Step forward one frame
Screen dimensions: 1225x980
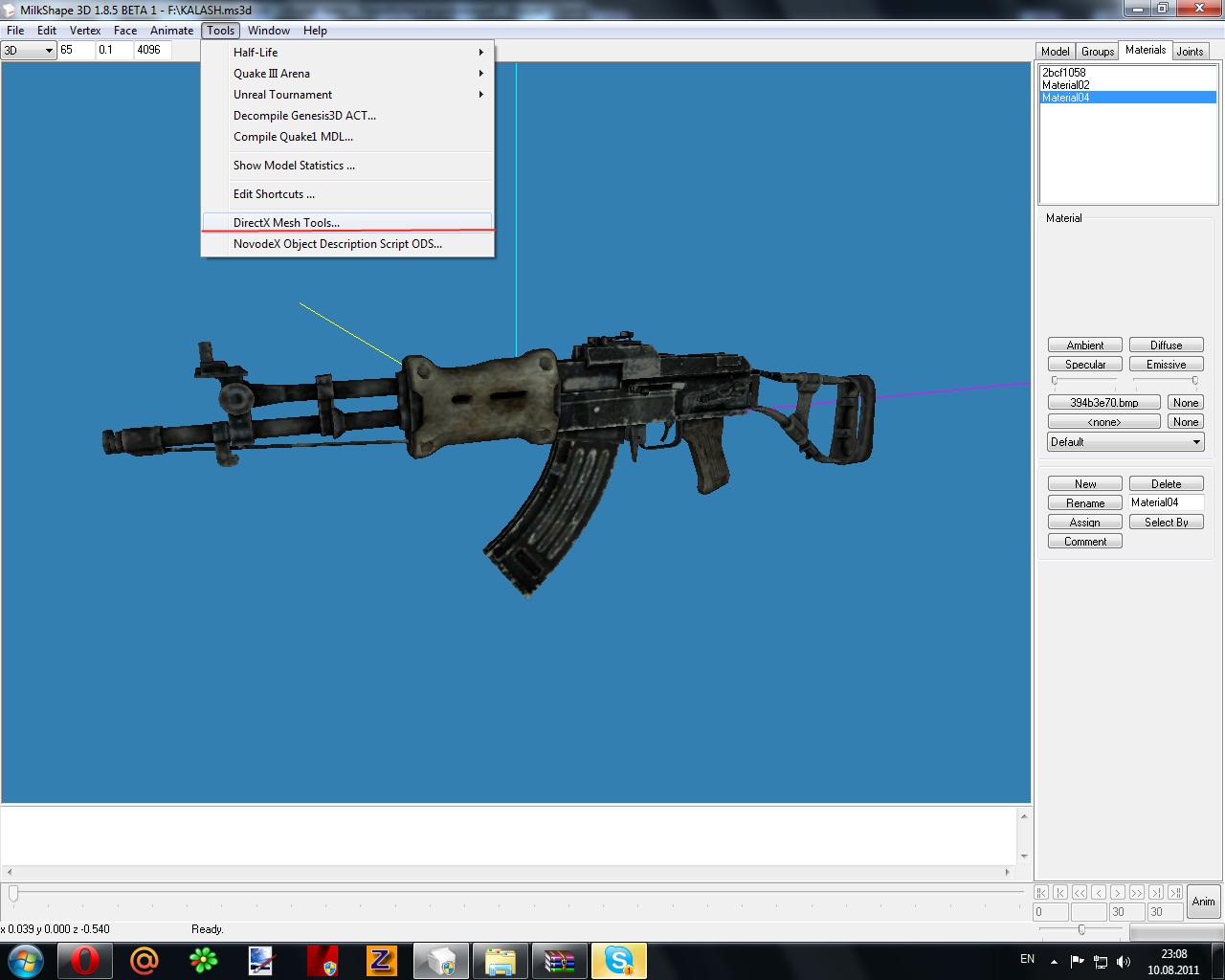[1118, 892]
